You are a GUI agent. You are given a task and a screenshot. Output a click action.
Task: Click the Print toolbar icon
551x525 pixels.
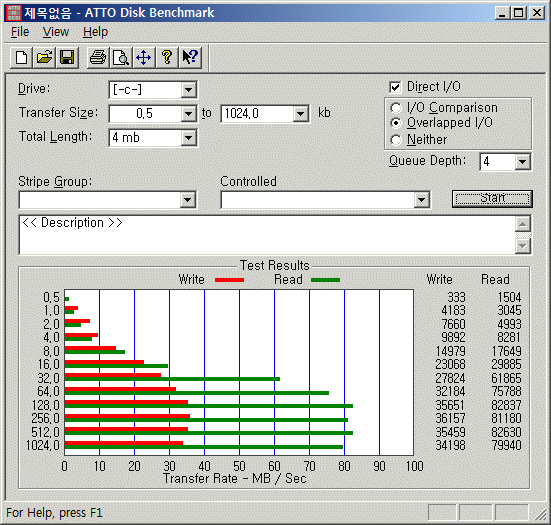tap(98, 58)
